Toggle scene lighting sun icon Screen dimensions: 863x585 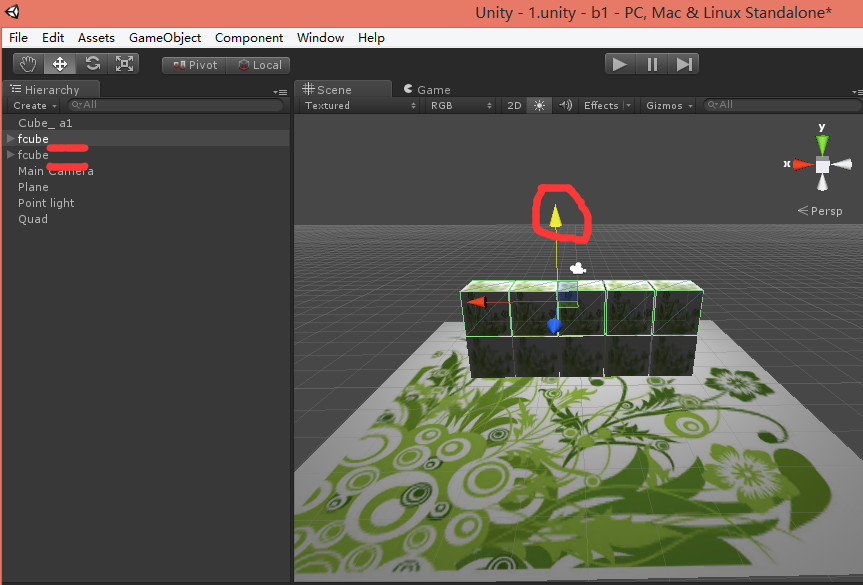(539, 105)
